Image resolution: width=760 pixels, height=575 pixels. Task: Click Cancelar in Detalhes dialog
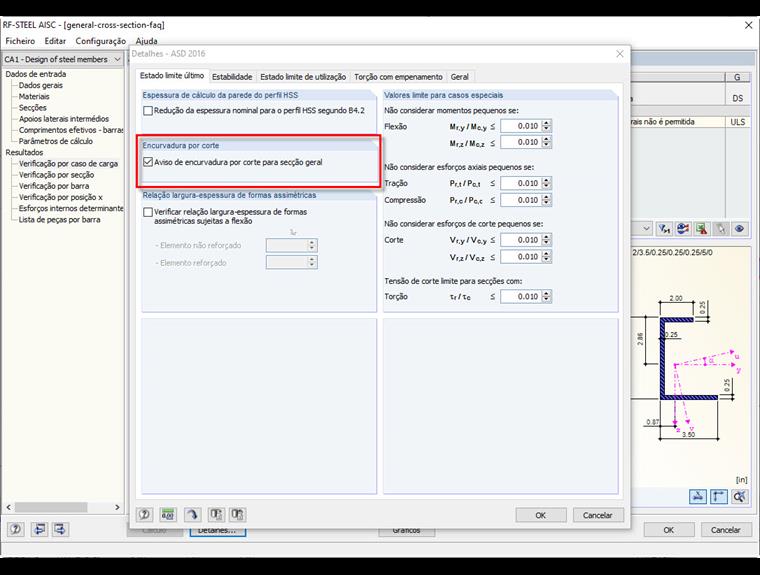point(598,515)
